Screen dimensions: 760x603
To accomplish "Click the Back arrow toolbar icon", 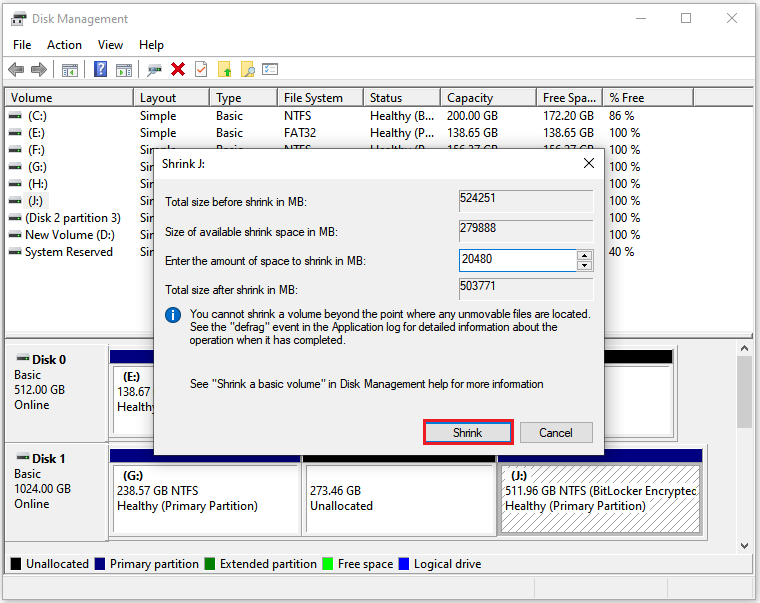I will point(16,69).
